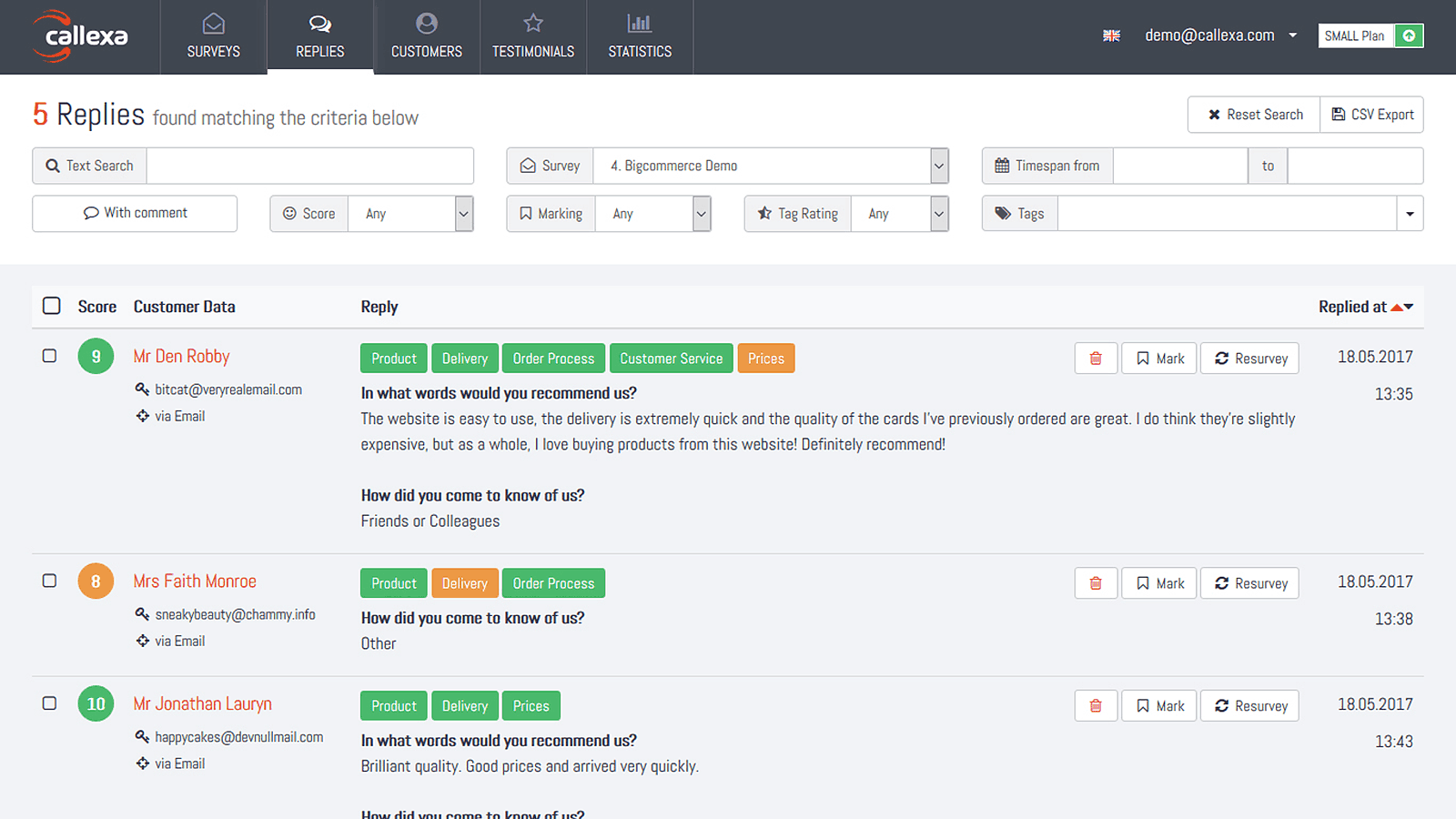The height and width of the screenshot is (819, 1456).
Task: Click the delete trash icon for Den Robby's reply
Action: (x=1096, y=358)
